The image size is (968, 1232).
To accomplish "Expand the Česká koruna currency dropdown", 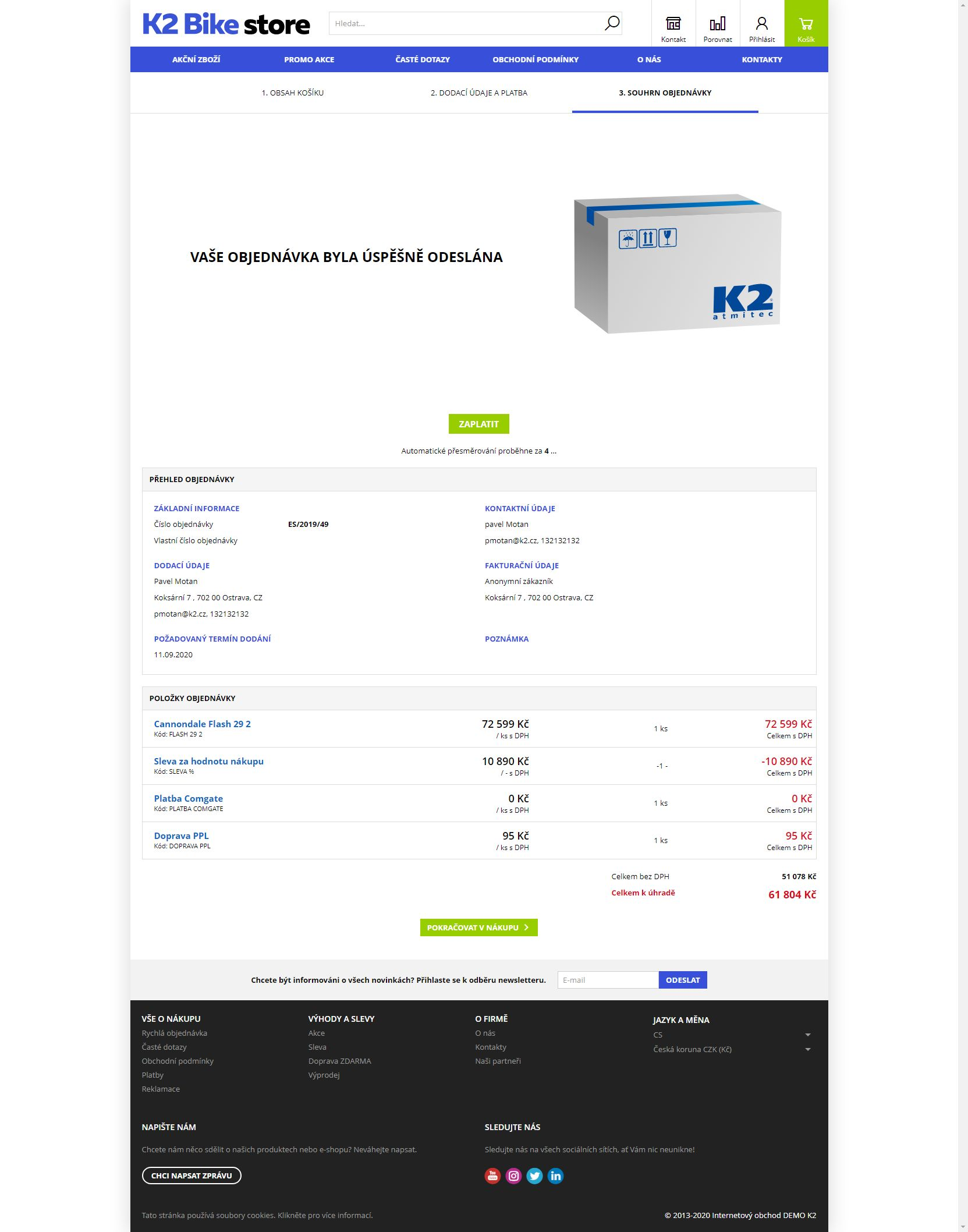I will click(732, 1049).
